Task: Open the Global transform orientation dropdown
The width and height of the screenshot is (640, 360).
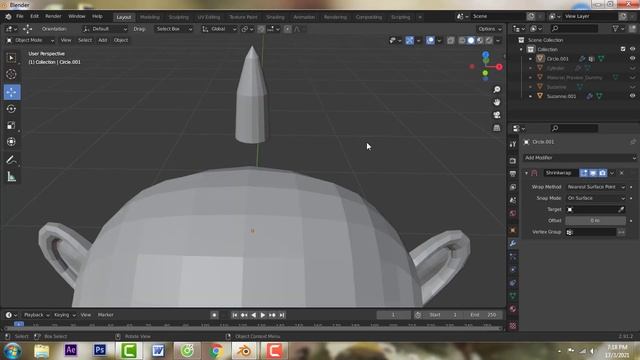Action: [x=219, y=29]
